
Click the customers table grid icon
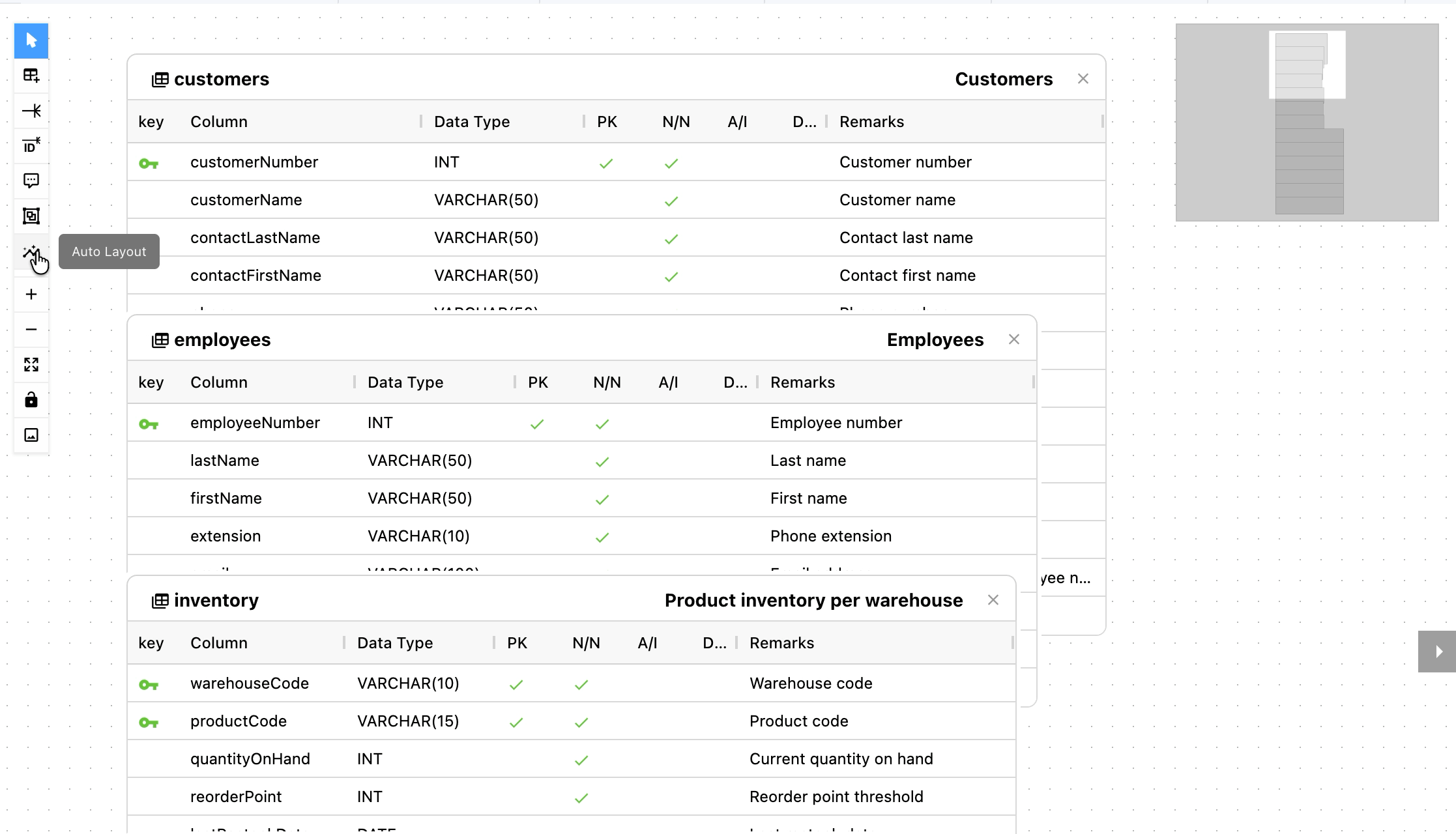tap(160, 79)
